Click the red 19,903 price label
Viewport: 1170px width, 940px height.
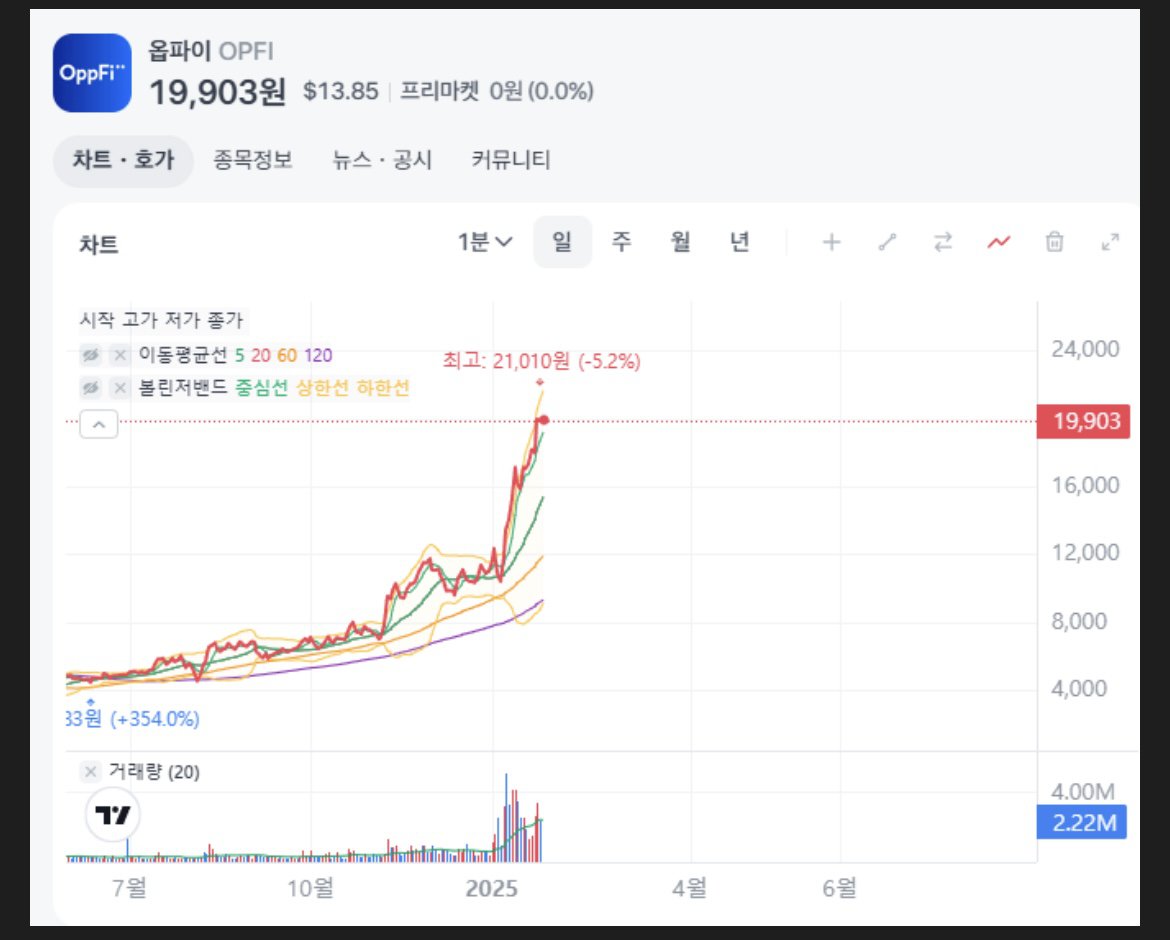coord(1084,421)
